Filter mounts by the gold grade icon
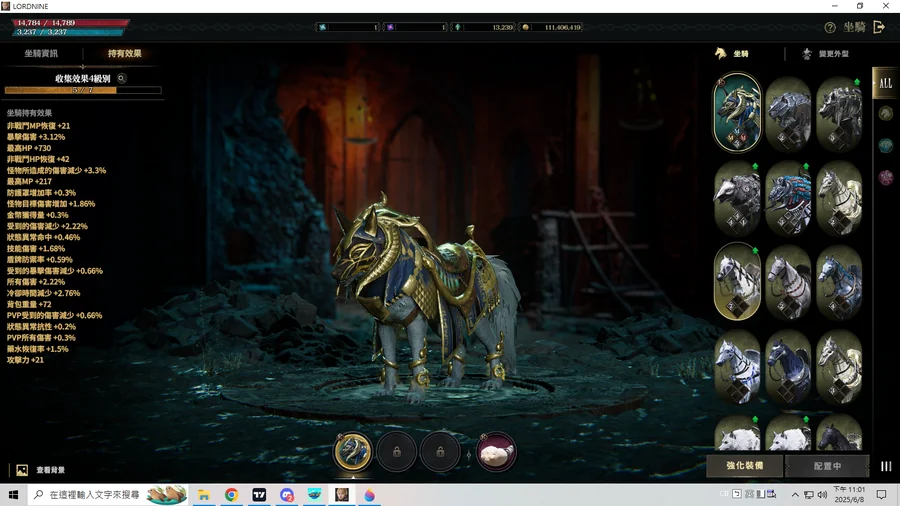Viewport: 900px width, 506px height. pyautogui.click(x=886, y=113)
